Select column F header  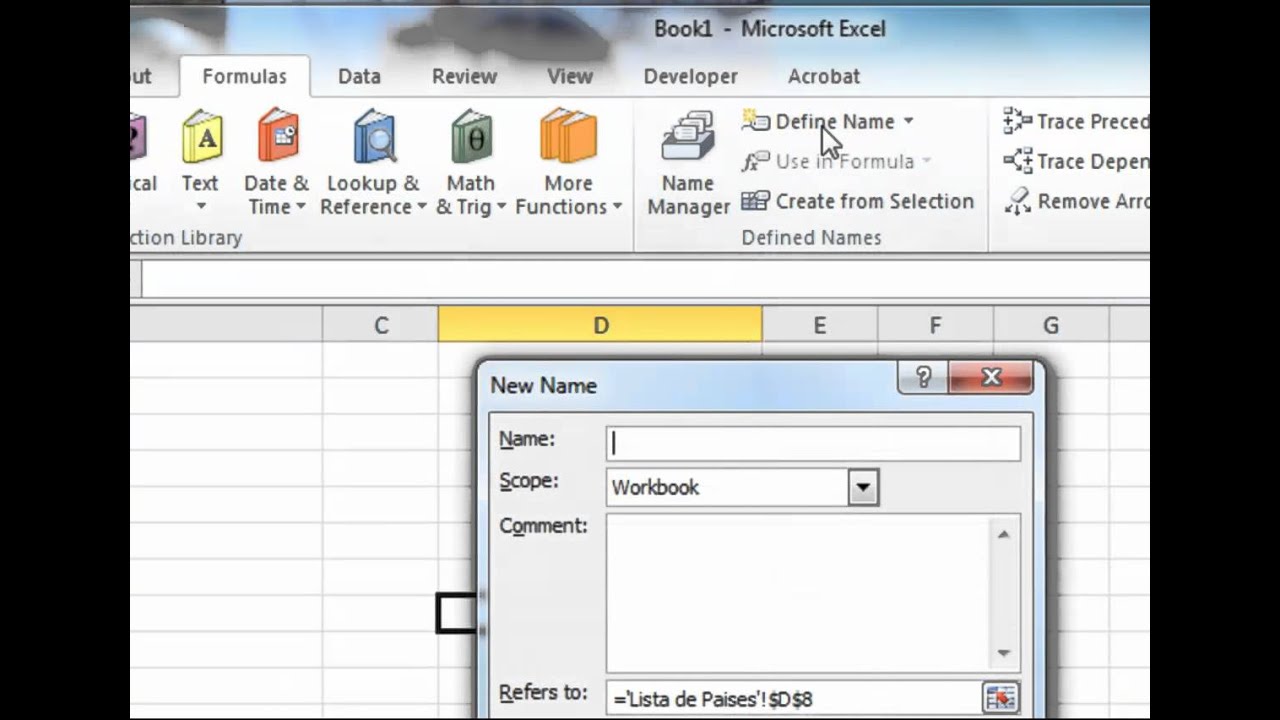(935, 325)
